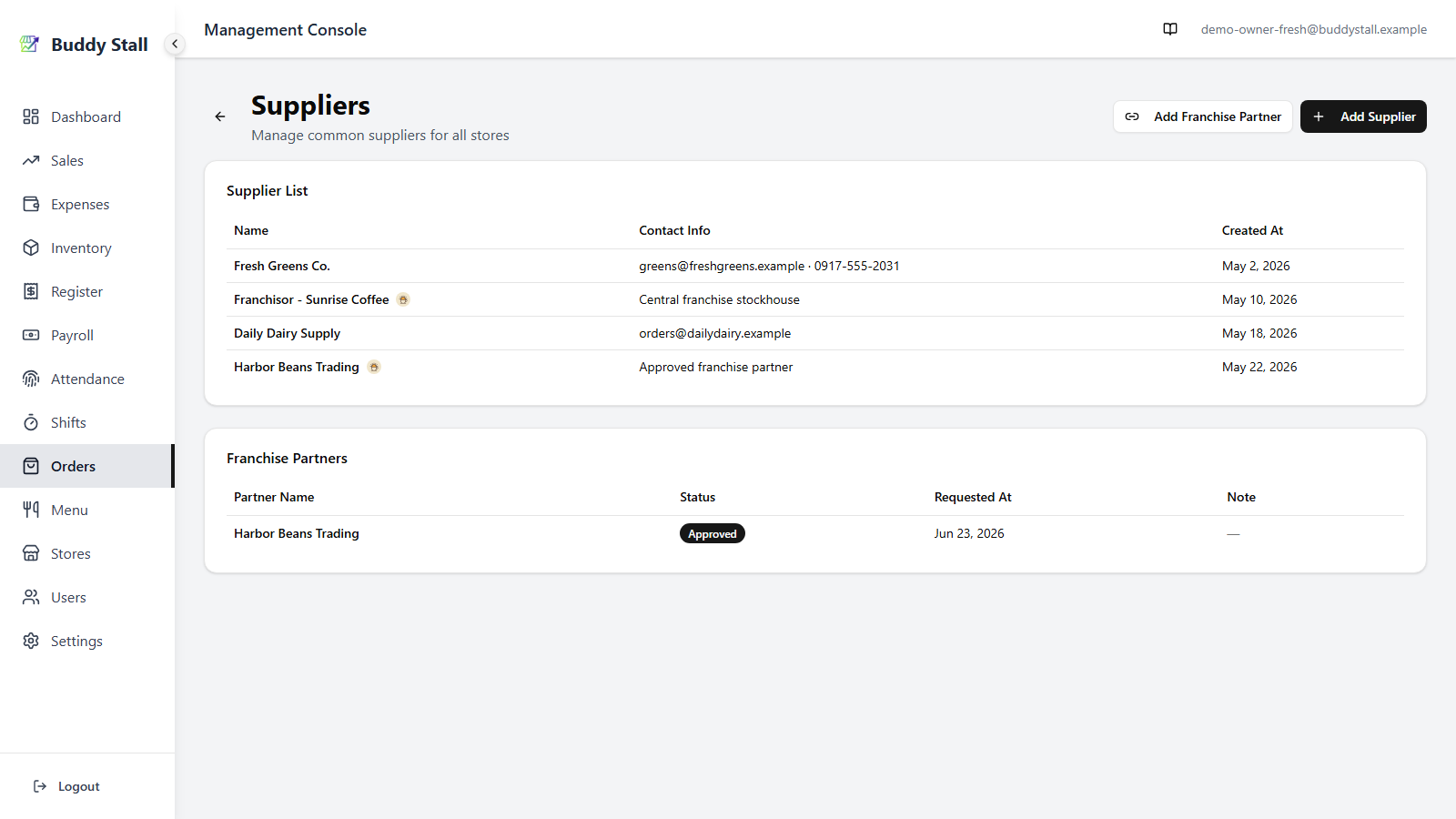Viewport: 1456px width, 819px height.
Task: Click the Orders shopping bag icon
Action: [31, 466]
